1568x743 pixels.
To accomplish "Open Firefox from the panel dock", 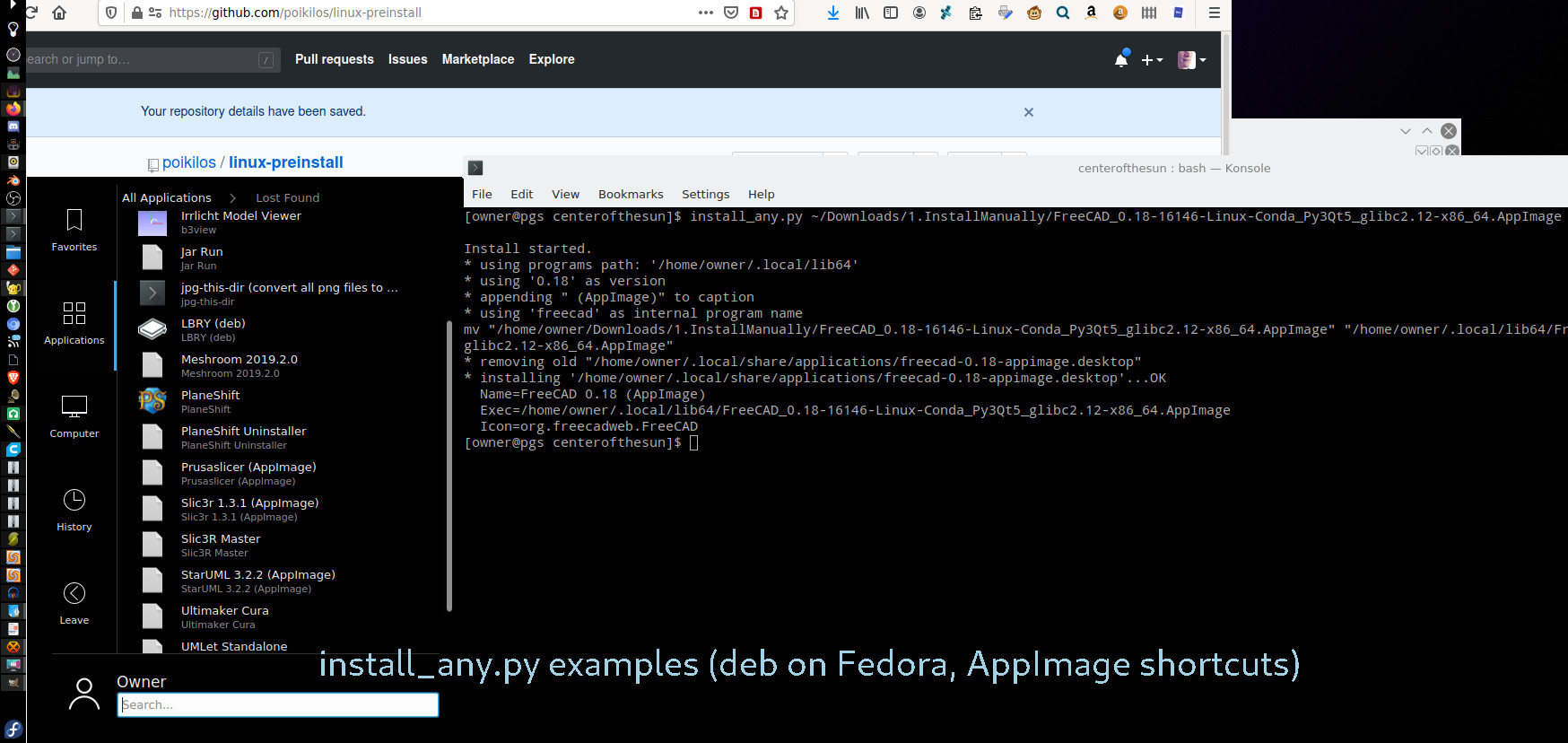I will point(13,109).
